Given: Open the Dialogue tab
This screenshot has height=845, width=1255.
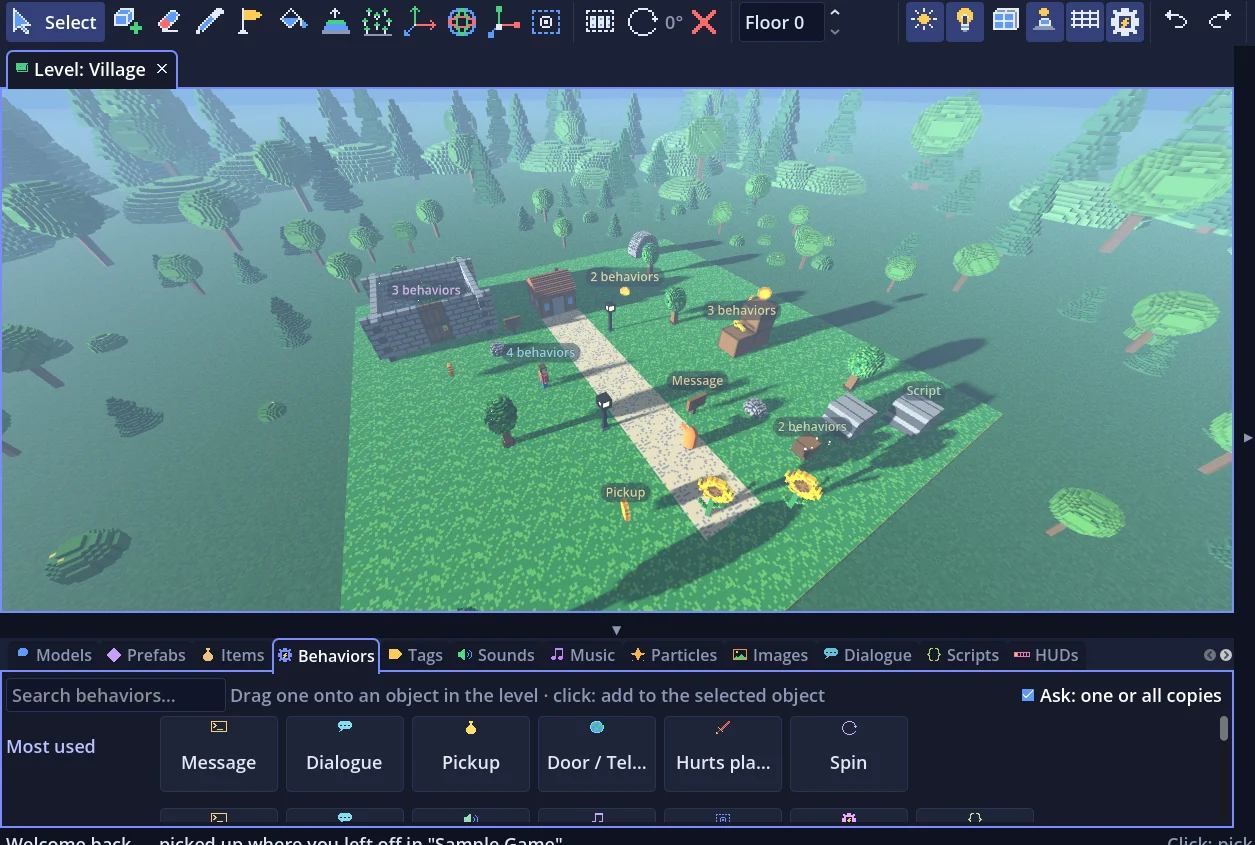Looking at the screenshot, I should pos(867,655).
